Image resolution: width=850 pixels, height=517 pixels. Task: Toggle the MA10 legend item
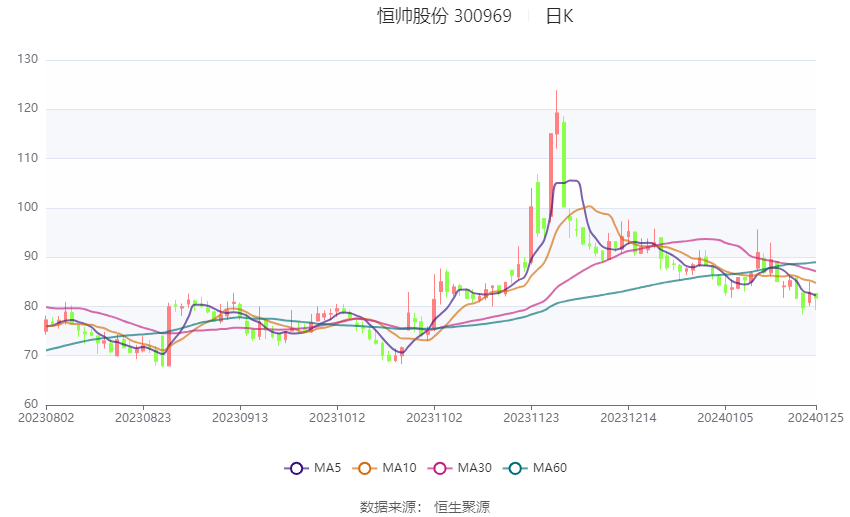point(384,468)
